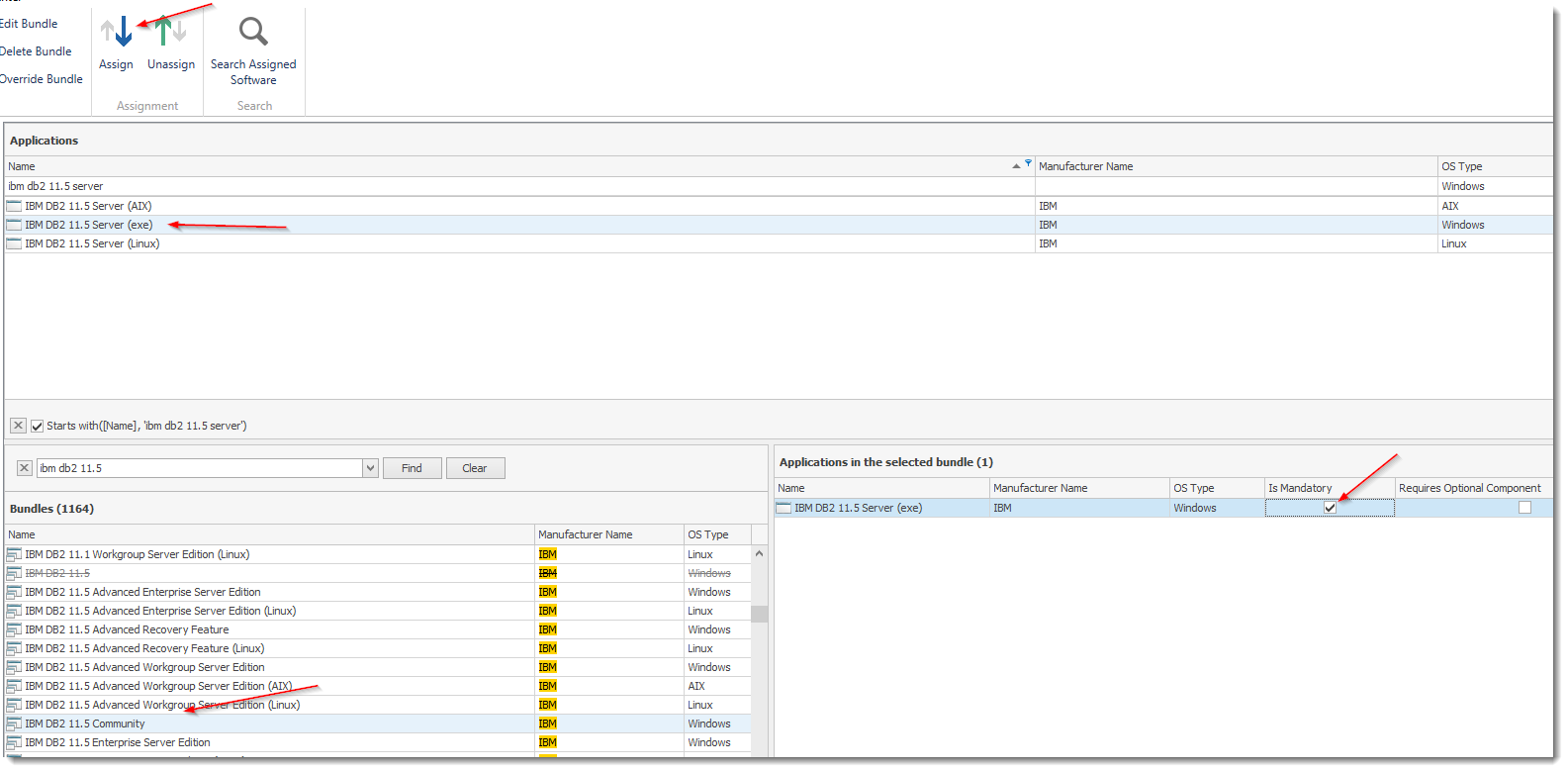This screenshot has height=772, width=1568.
Task: Remove filter with X beside Starts with
Action: pyautogui.click(x=18, y=426)
